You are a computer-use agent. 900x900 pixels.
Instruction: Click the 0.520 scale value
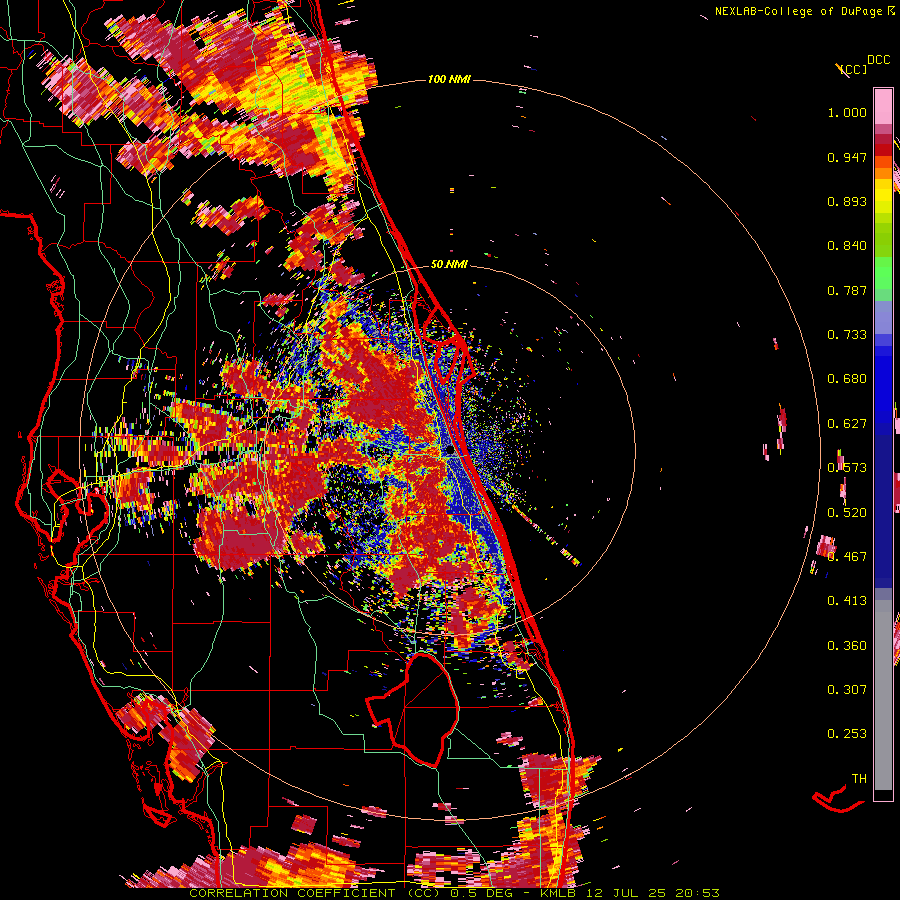(847, 512)
